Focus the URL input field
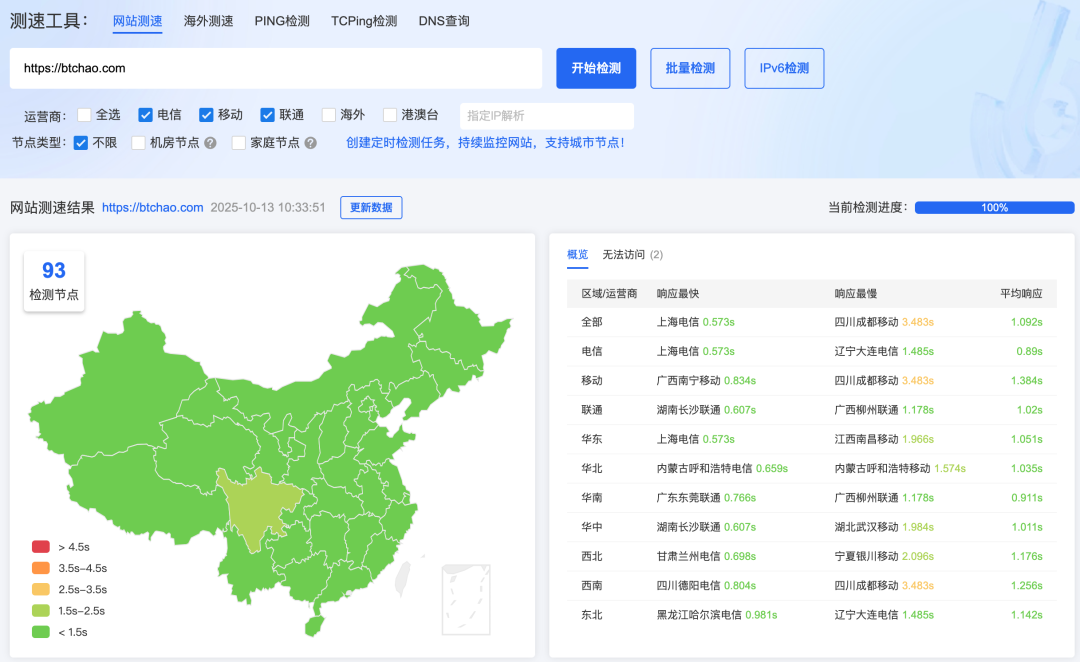The width and height of the screenshot is (1080, 662). coord(276,68)
